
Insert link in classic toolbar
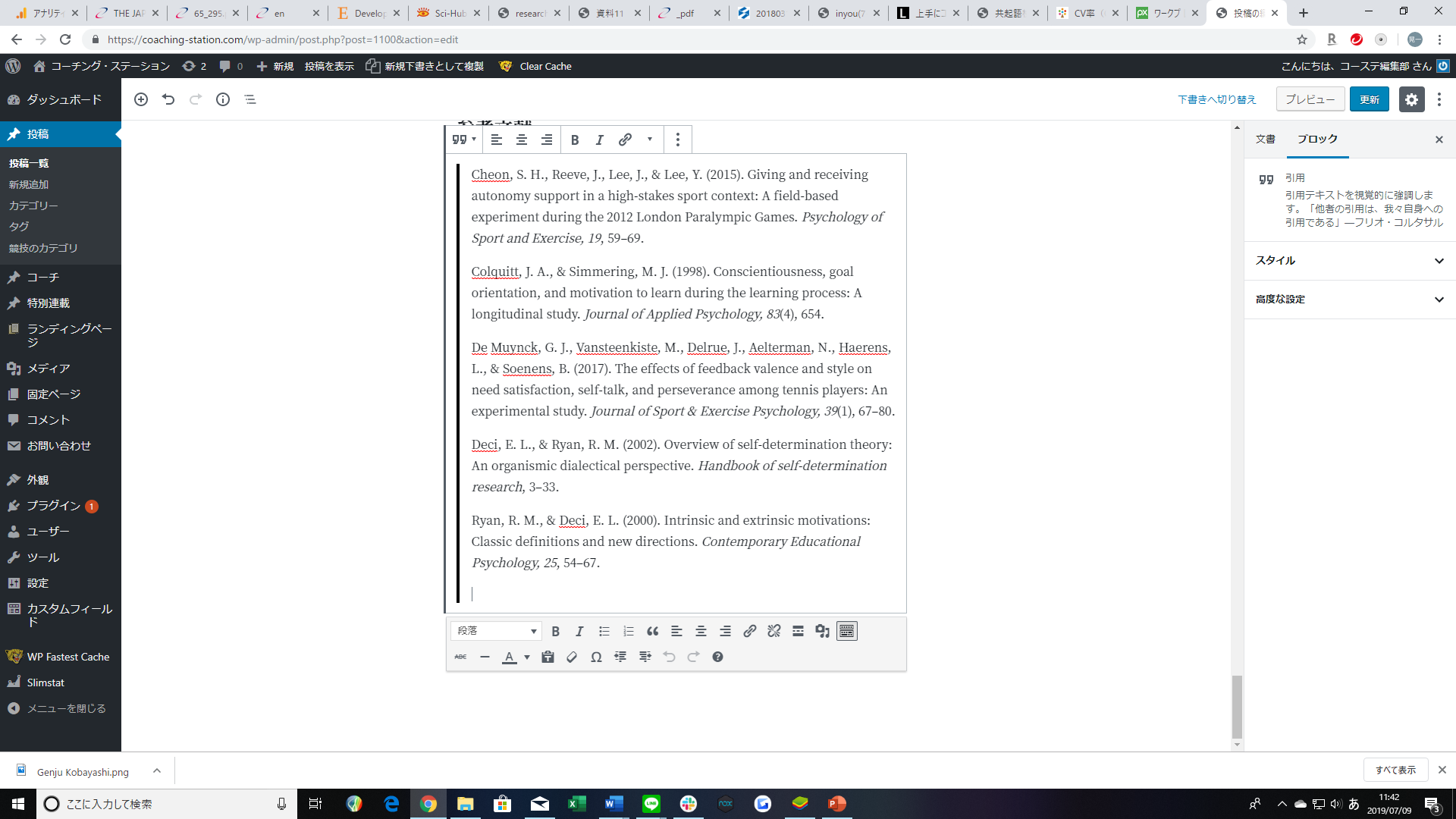(x=750, y=631)
